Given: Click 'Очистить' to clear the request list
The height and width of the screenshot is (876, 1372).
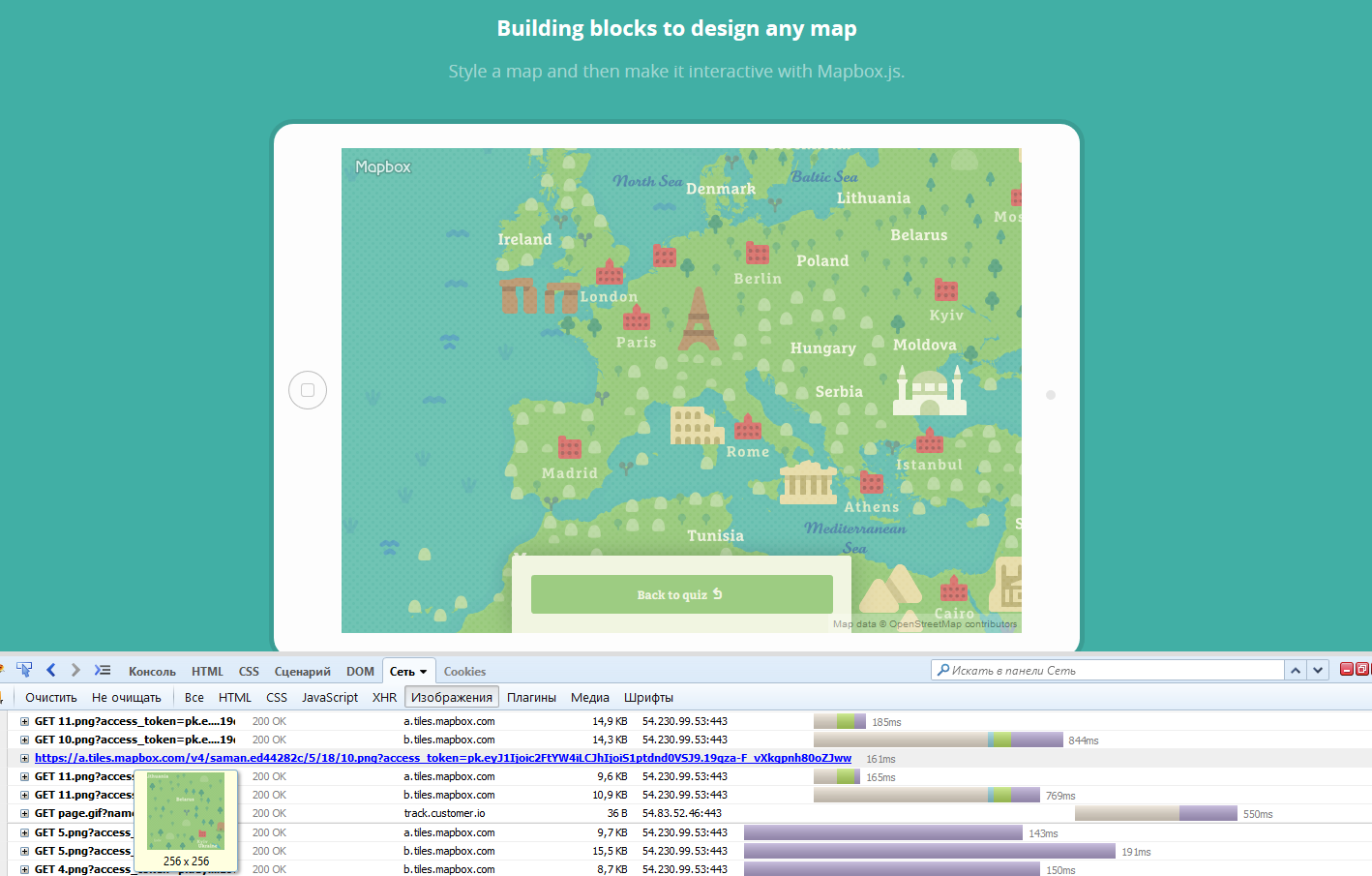Looking at the screenshot, I should [x=51, y=697].
